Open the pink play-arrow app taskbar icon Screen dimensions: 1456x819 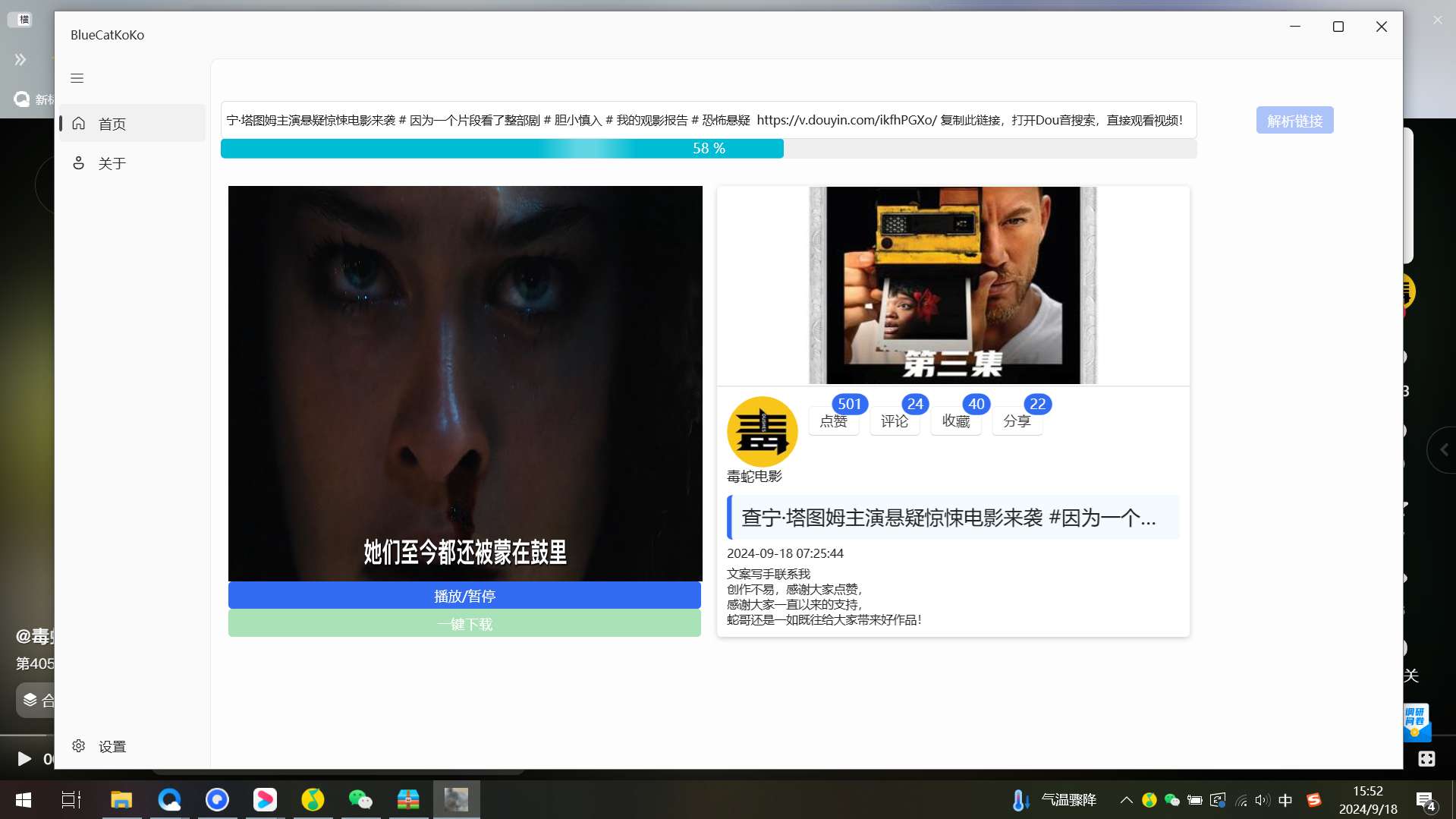265,800
